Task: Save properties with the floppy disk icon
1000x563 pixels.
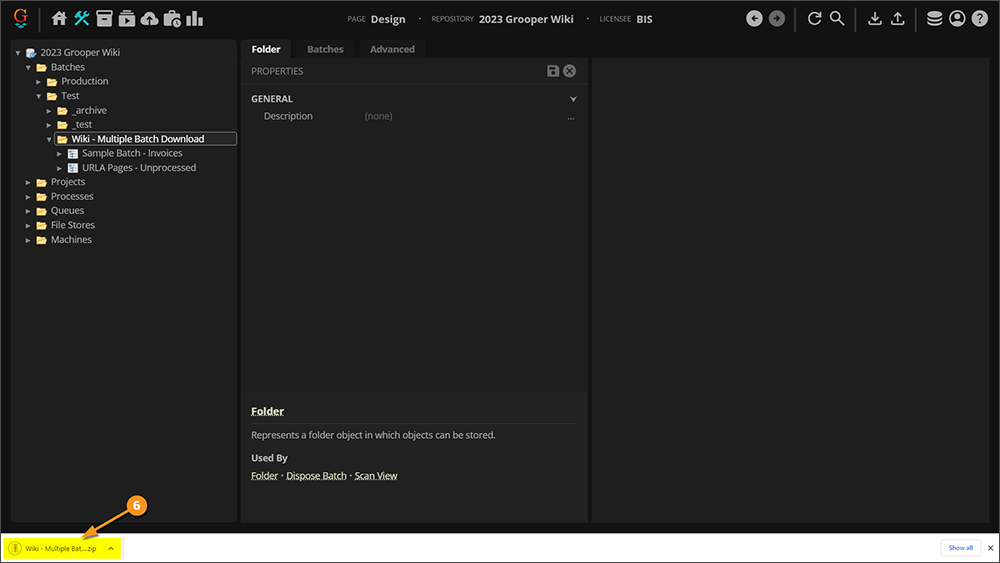Action: pos(553,71)
